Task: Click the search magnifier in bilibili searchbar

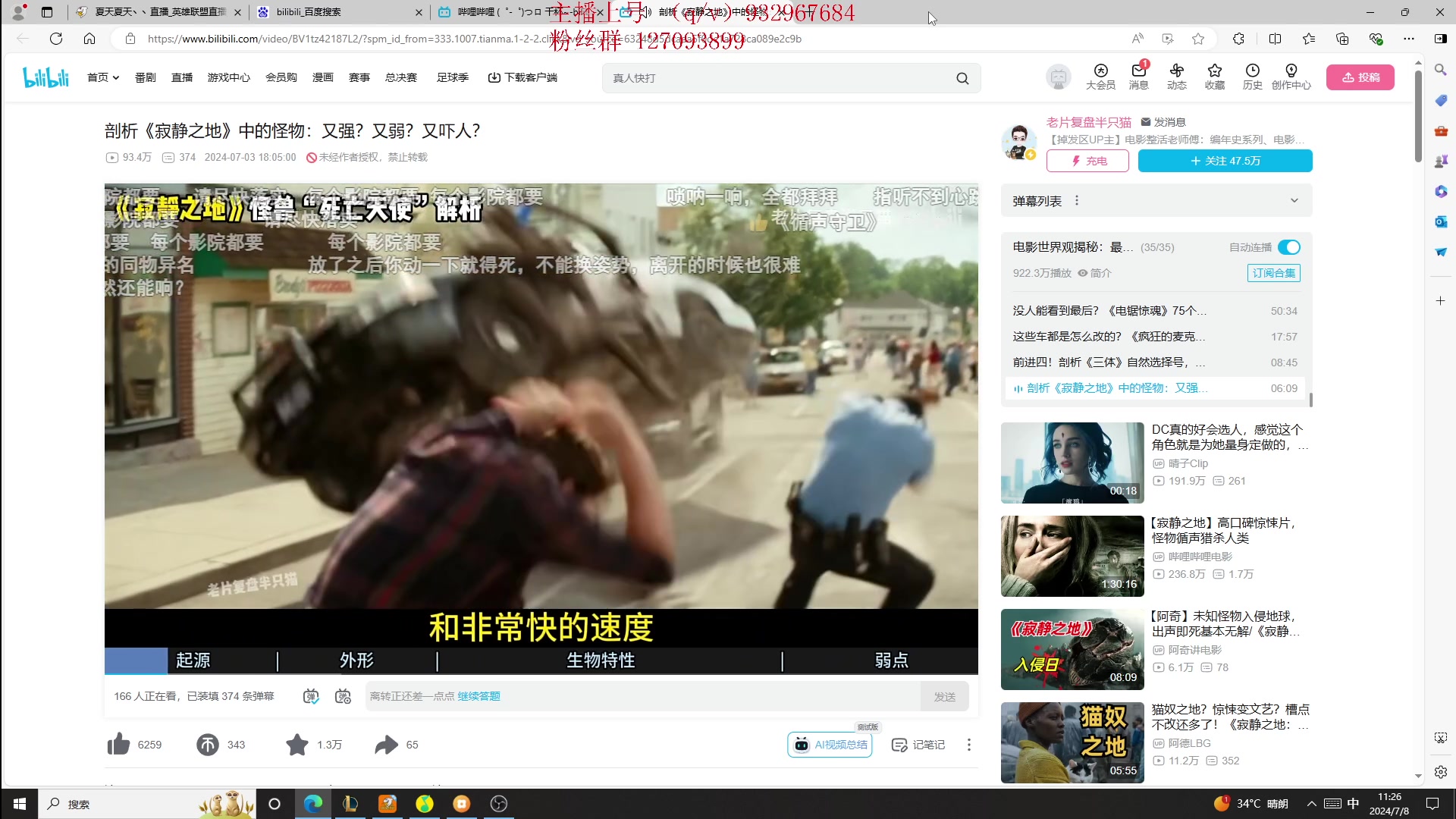Action: pyautogui.click(x=962, y=78)
